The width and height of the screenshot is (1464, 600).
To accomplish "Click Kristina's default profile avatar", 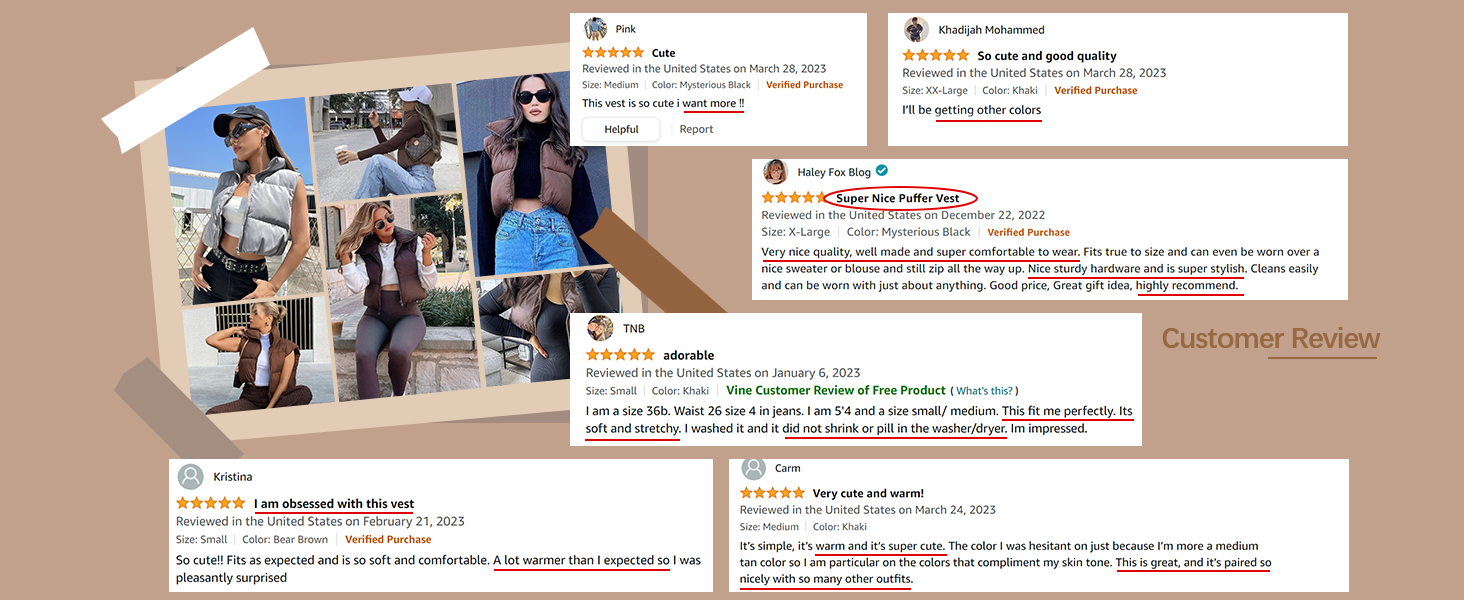I will coord(190,476).
